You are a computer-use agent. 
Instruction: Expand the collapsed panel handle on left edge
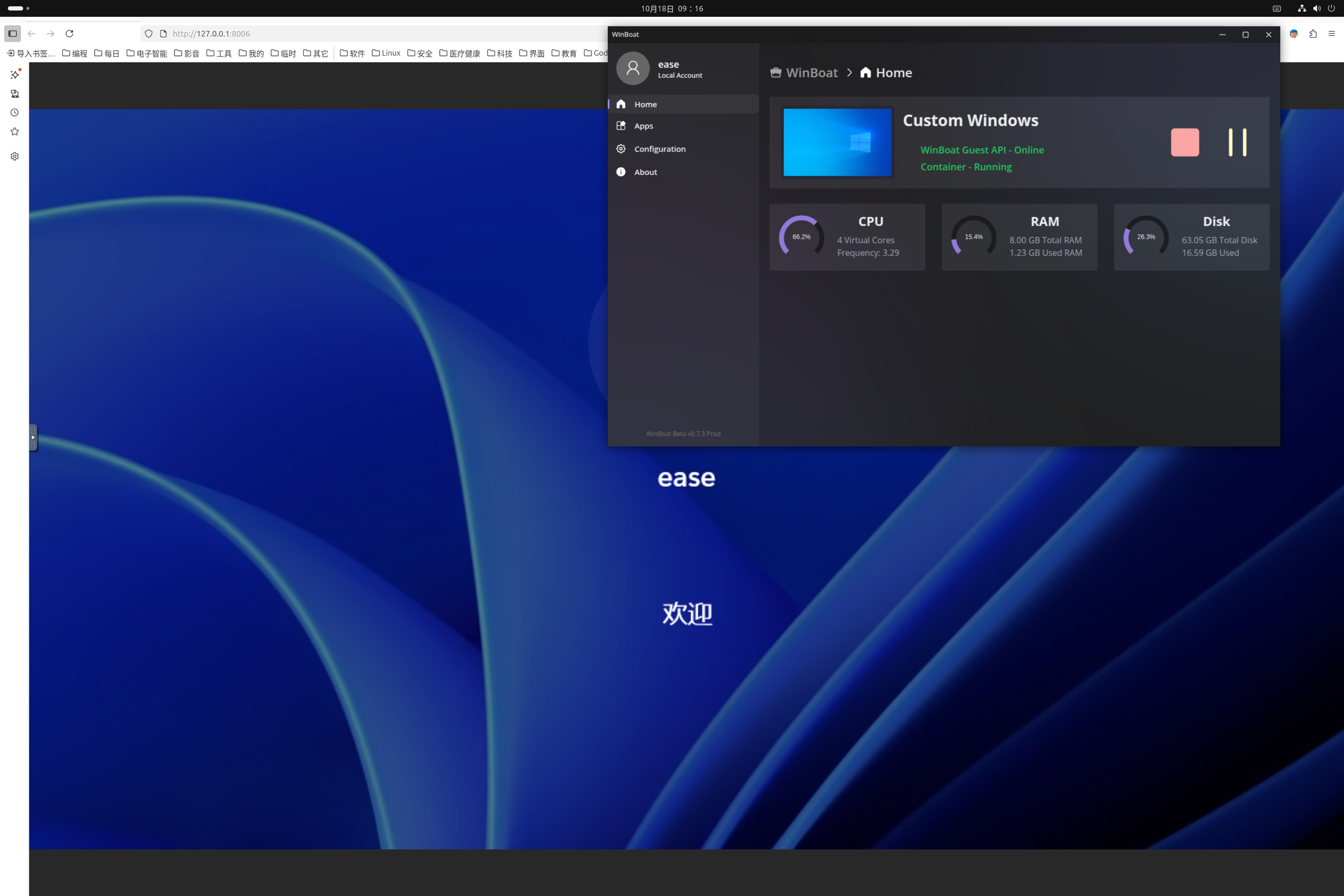tap(33, 437)
